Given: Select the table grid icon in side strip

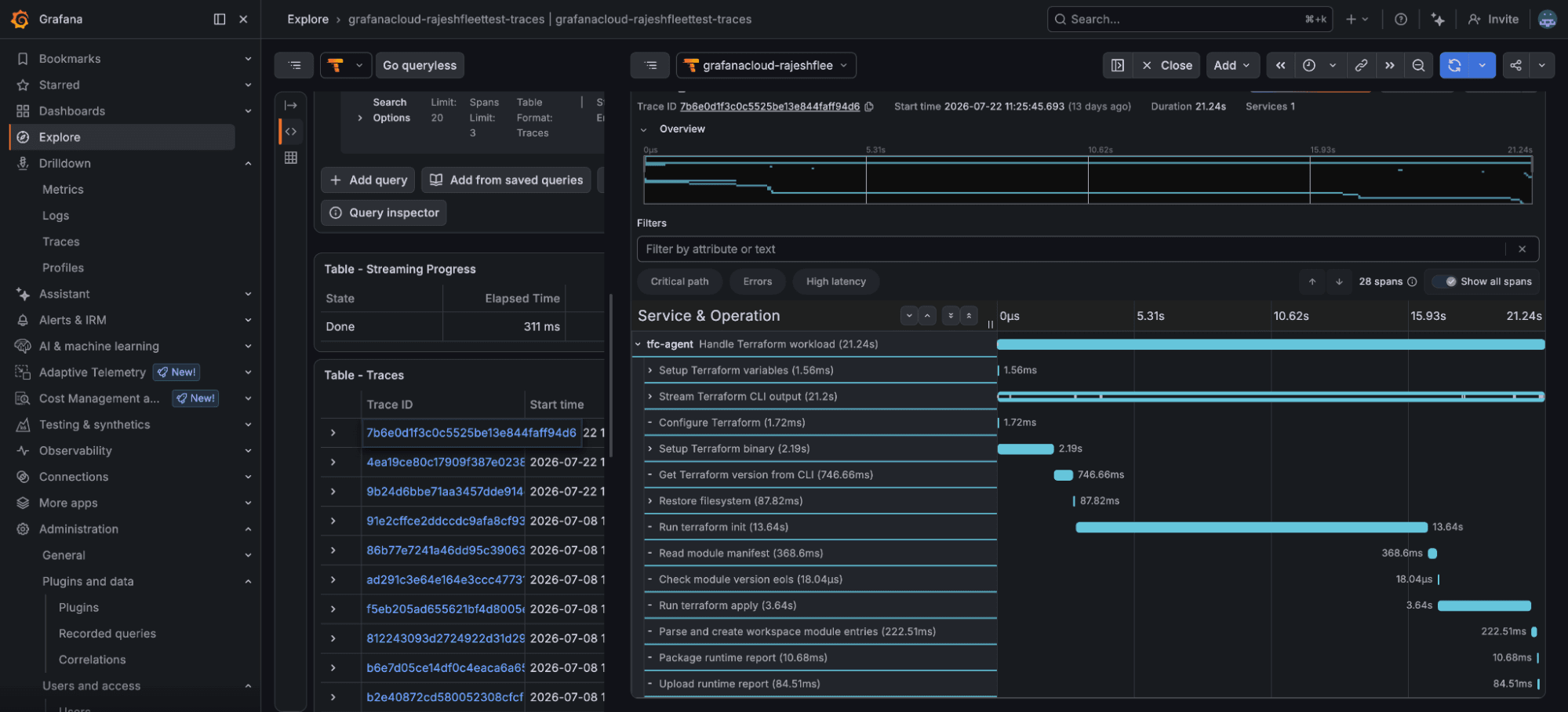Looking at the screenshot, I should 291,158.
